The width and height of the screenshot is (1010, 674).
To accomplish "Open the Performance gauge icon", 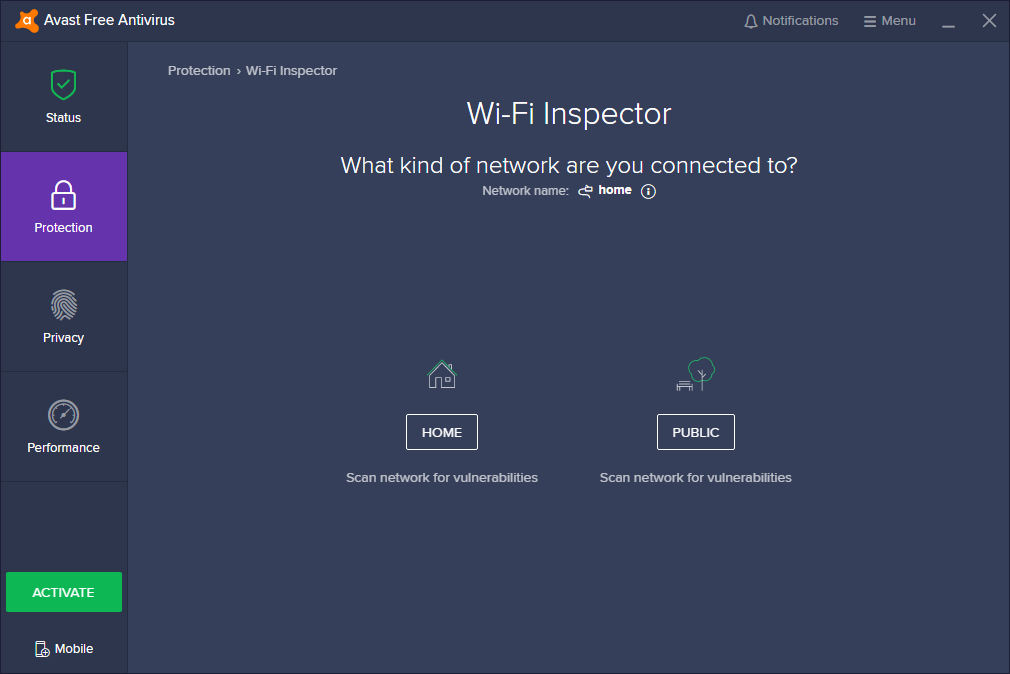I will 63,415.
